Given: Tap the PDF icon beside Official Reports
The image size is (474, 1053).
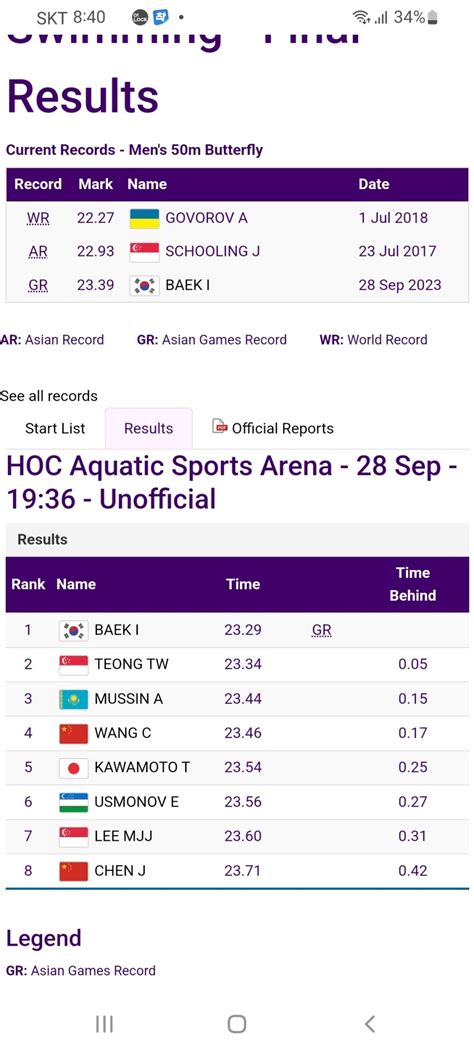Looking at the screenshot, I should [x=220, y=426].
